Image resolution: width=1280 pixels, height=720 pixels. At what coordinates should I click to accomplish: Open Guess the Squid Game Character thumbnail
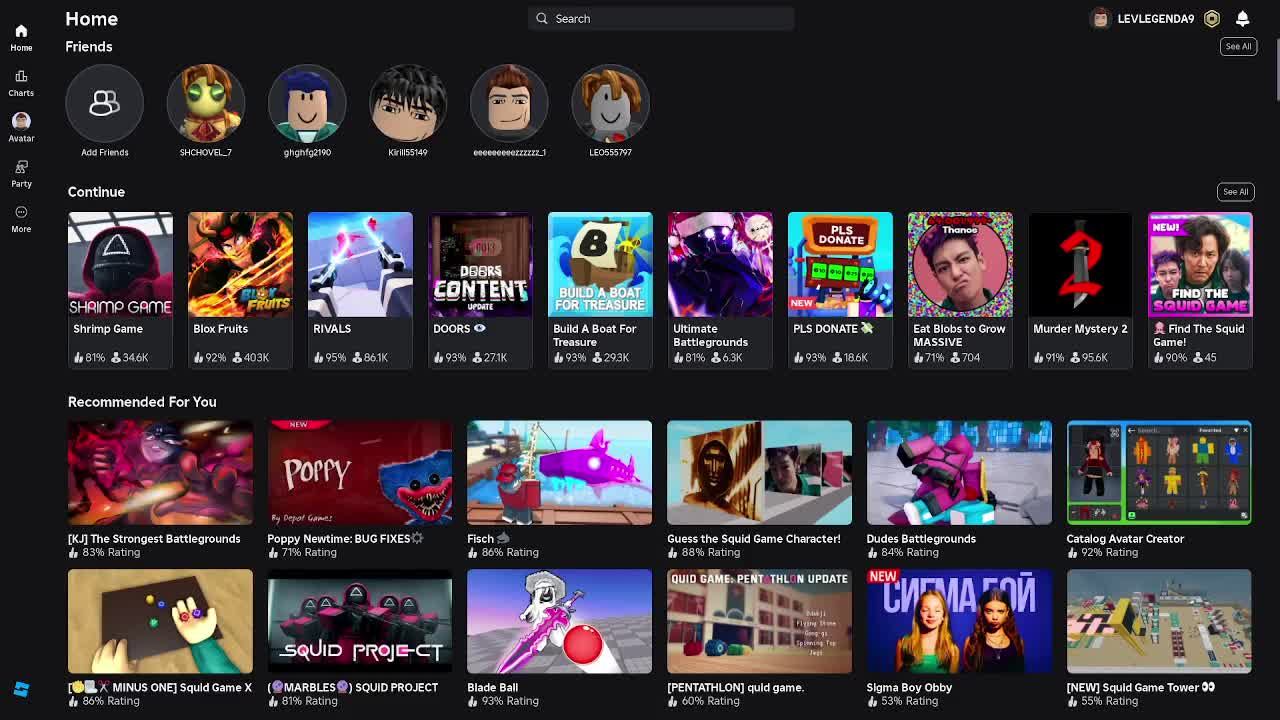(759, 472)
